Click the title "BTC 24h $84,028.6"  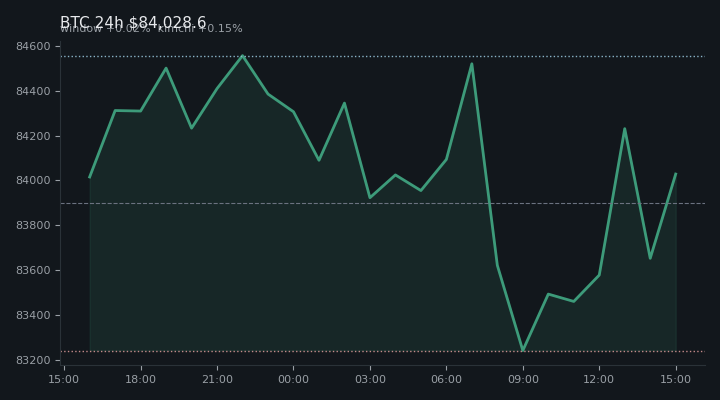[133, 22]
